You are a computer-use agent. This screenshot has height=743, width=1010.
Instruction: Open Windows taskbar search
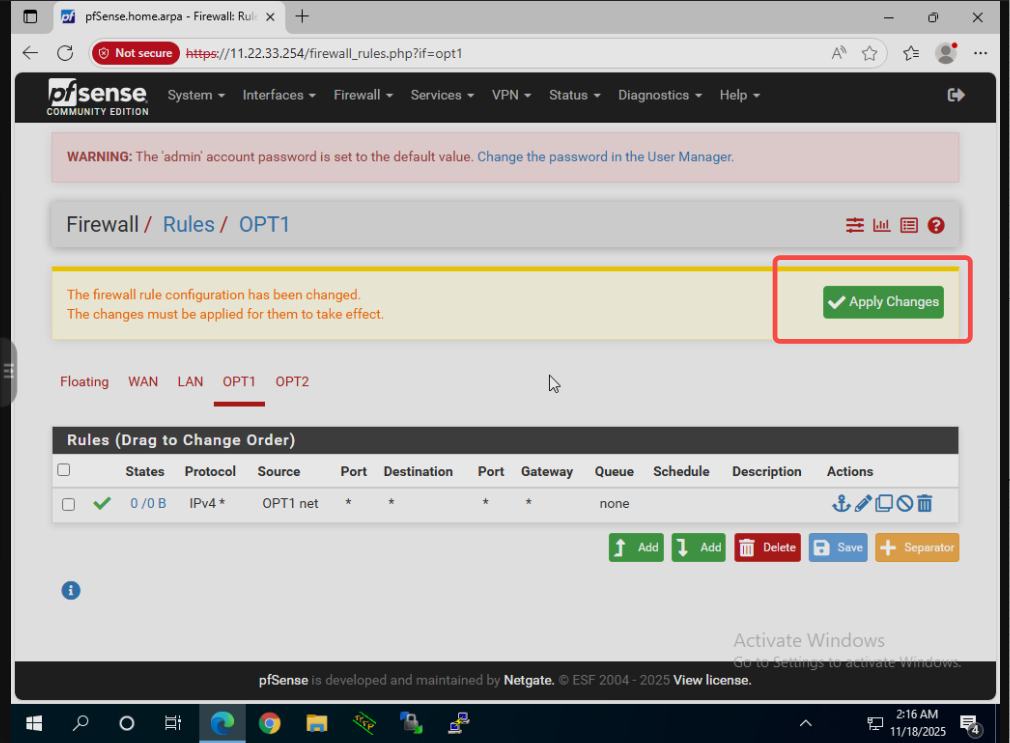coord(80,724)
